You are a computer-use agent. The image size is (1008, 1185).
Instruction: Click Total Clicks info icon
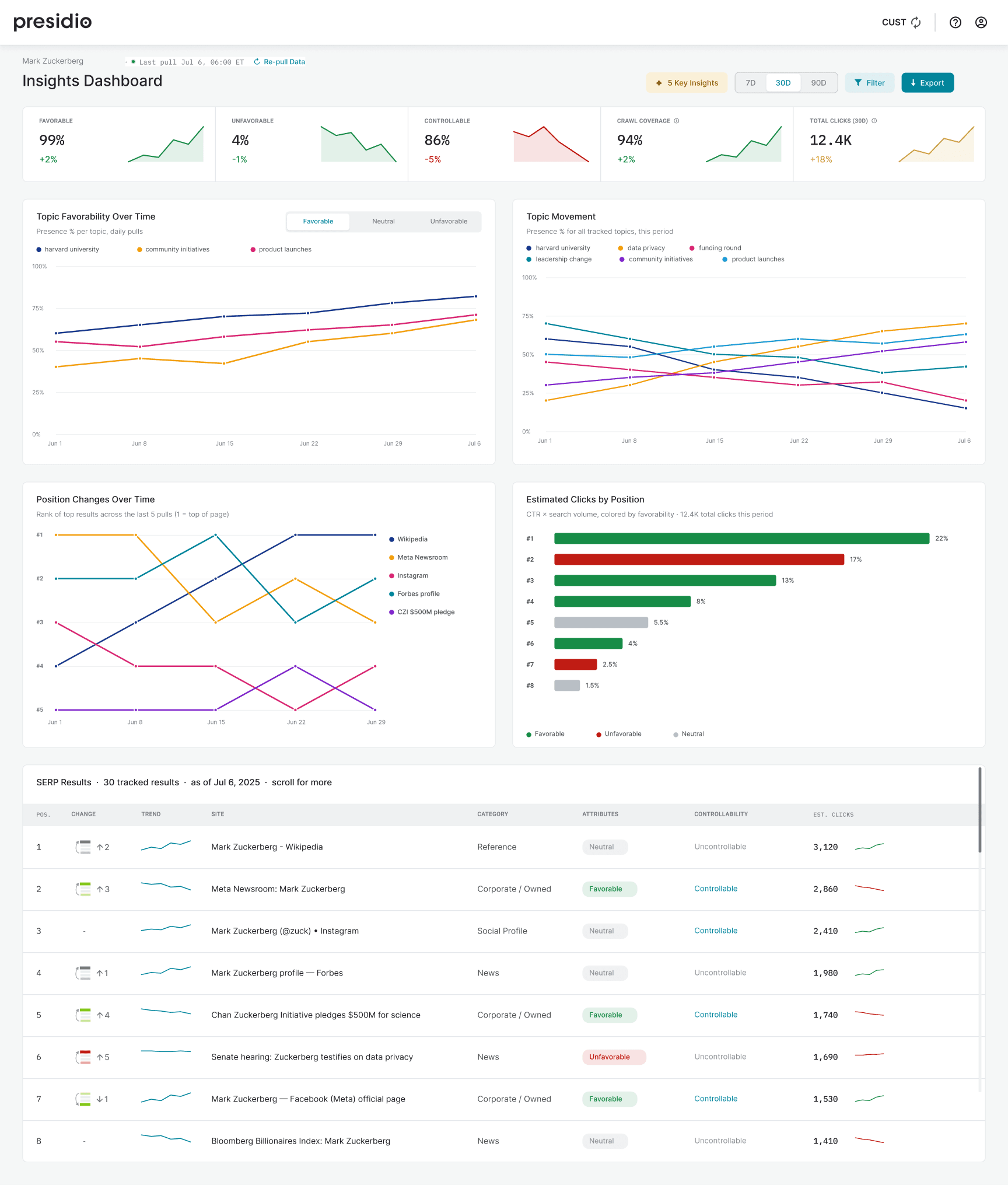point(874,121)
